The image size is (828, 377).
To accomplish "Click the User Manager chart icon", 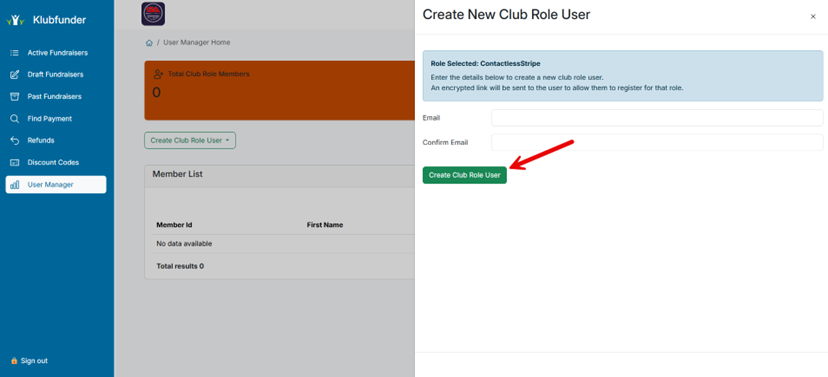I will 15,185.
